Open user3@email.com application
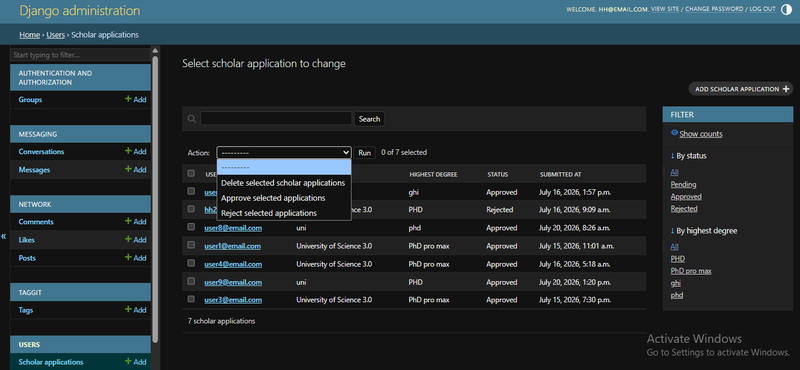The image size is (800, 370). click(233, 300)
